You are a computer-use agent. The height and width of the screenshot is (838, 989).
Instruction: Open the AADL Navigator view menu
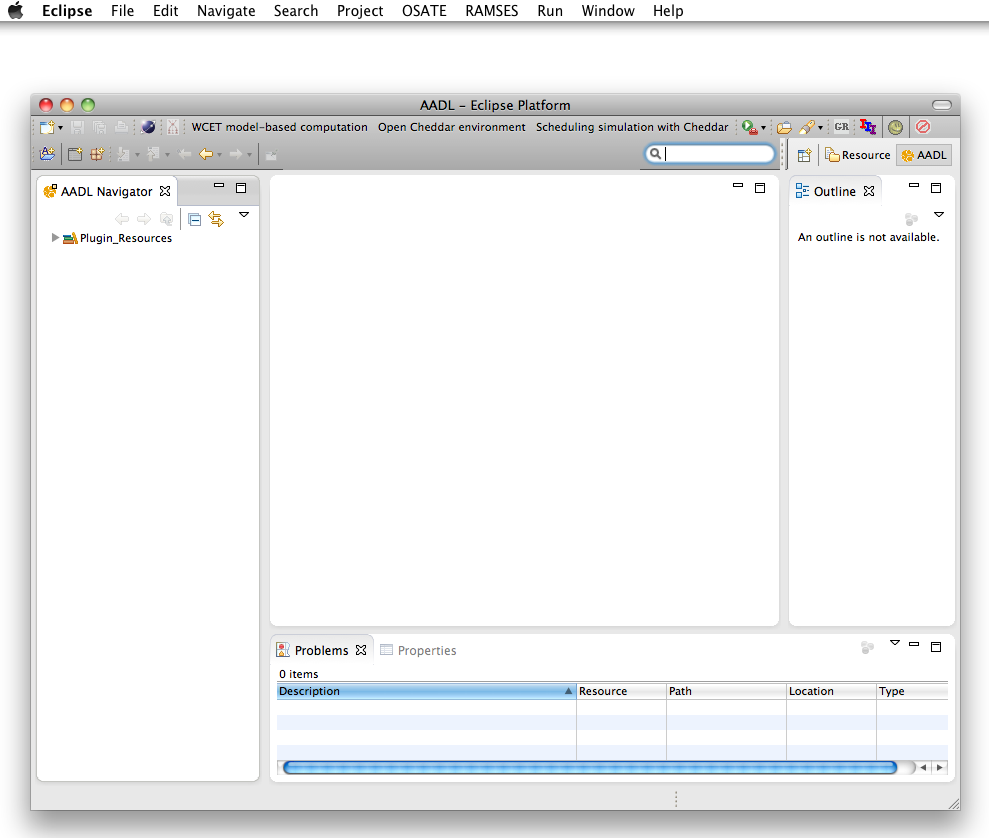[x=244, y=216]
